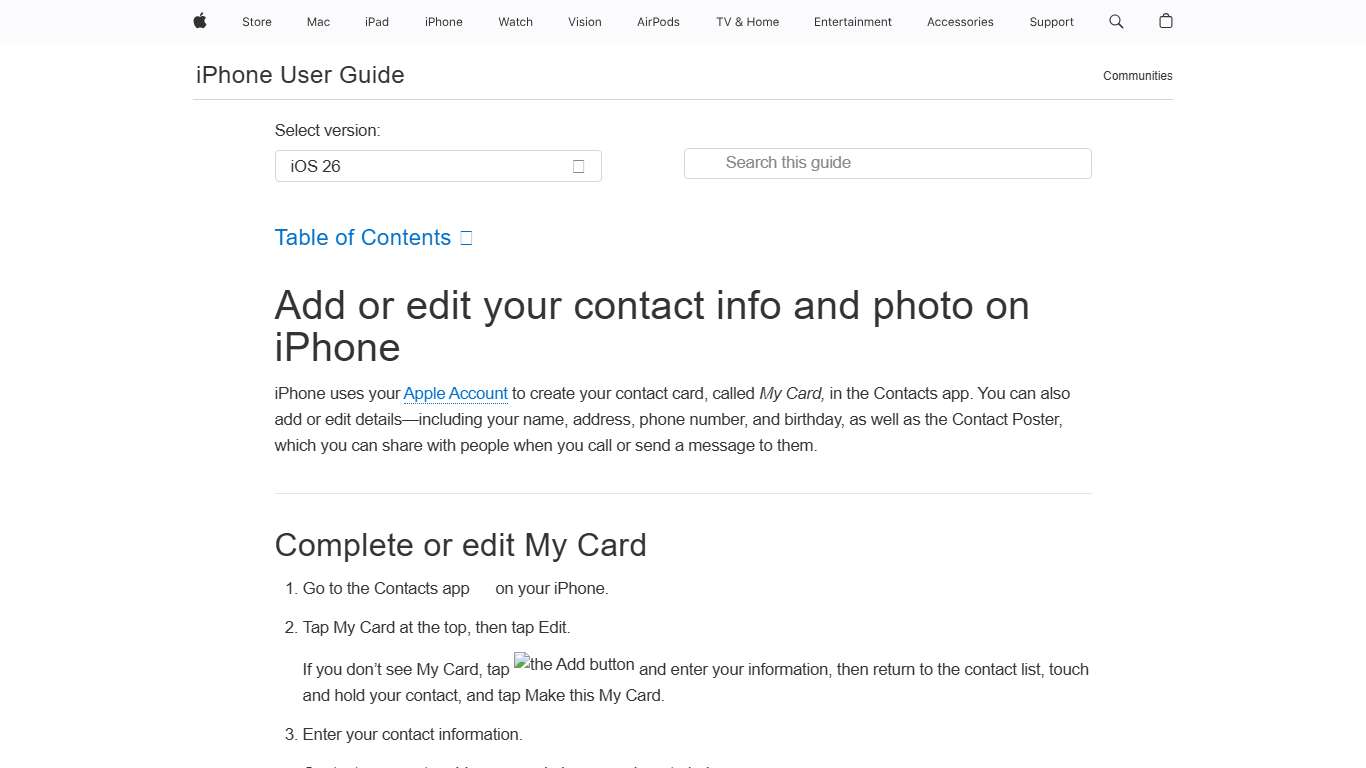
Task: Open the Vision navigation item
Action: click(584, 21)
